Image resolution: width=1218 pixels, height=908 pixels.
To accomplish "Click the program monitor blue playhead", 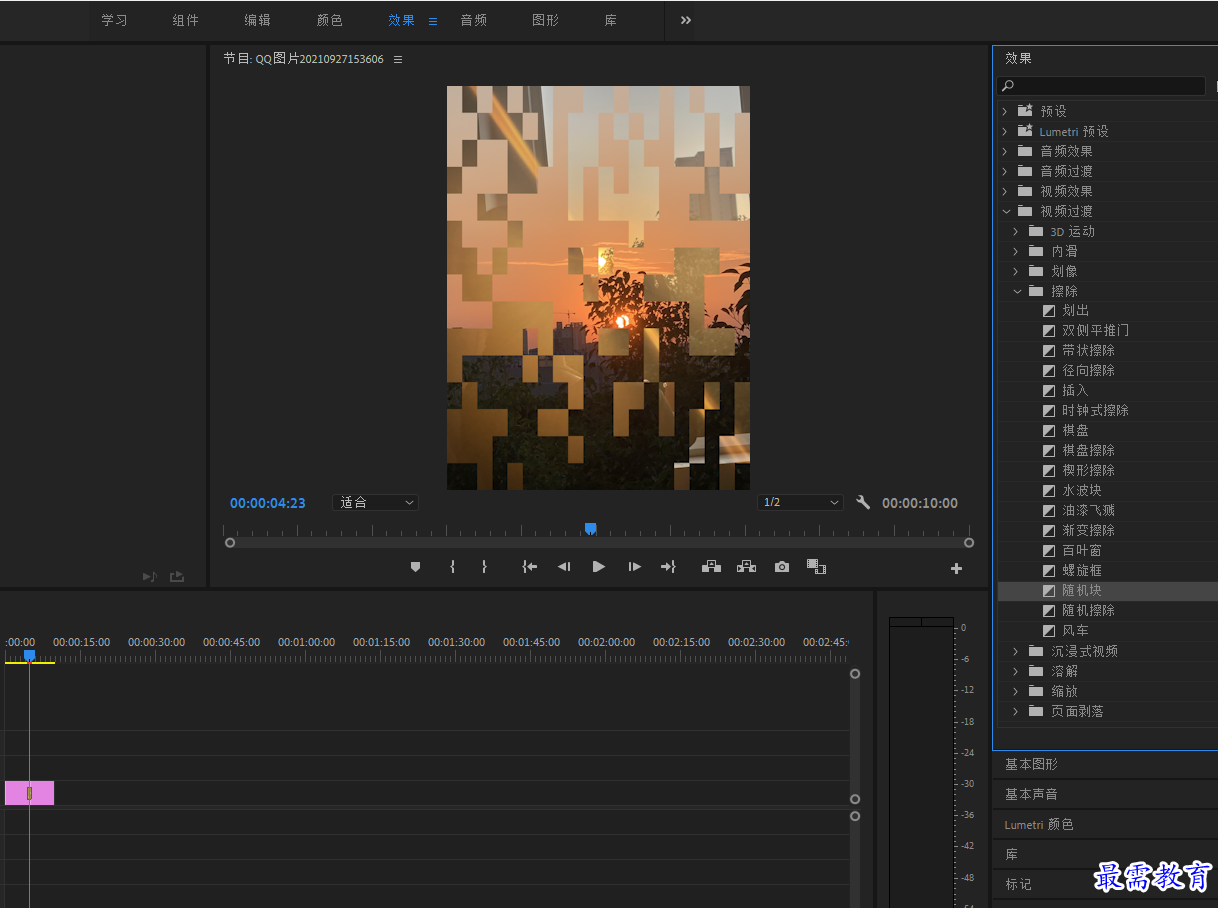I will (591, 528).
